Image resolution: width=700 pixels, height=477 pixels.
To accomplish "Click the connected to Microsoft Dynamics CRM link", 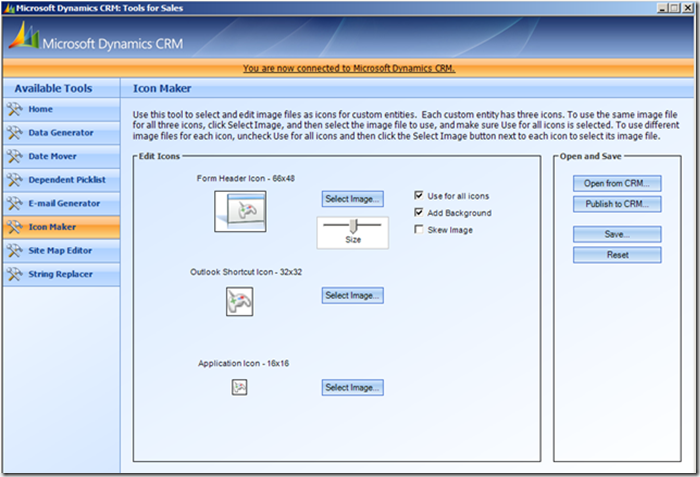I will 349,68.
